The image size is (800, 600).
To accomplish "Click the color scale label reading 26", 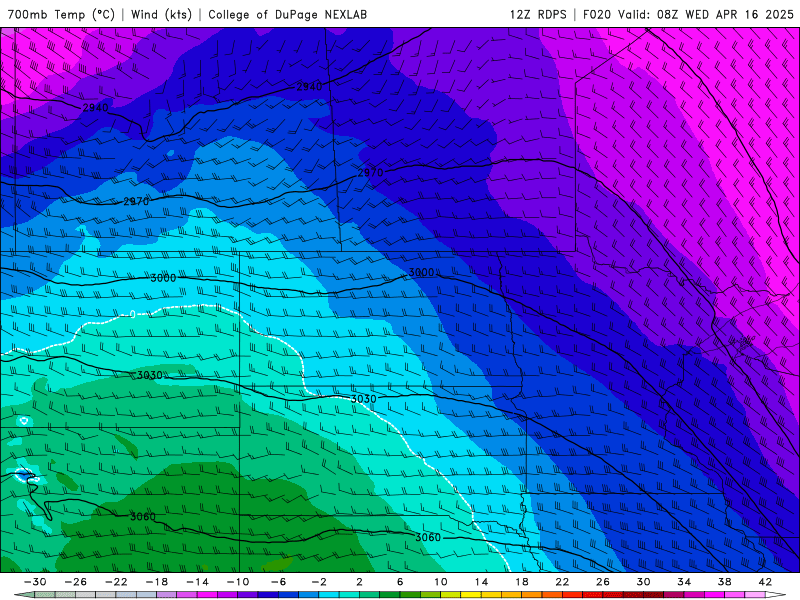I will [x=603, y=582].
